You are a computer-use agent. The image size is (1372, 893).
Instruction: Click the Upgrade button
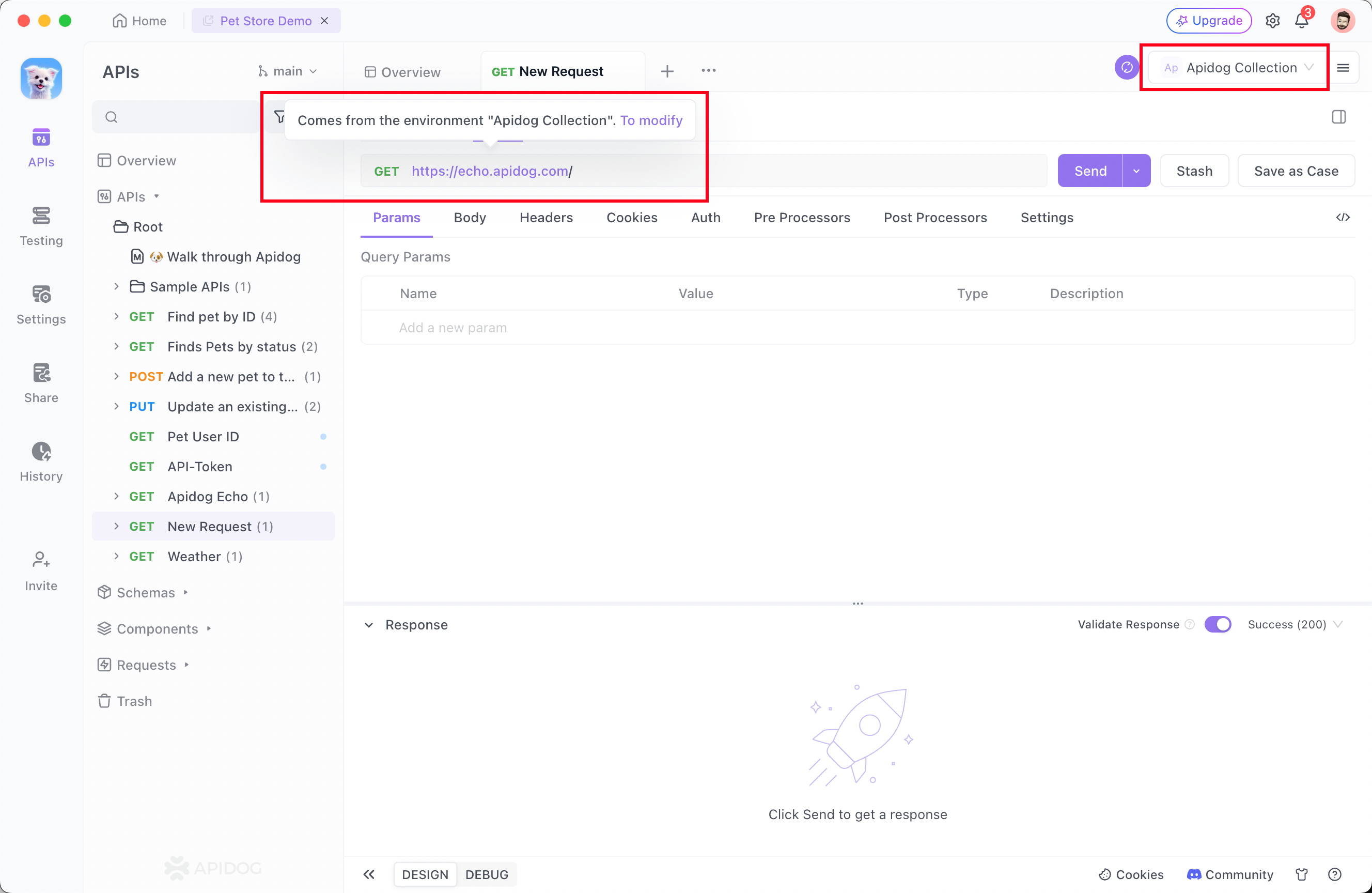(1208, 21)
